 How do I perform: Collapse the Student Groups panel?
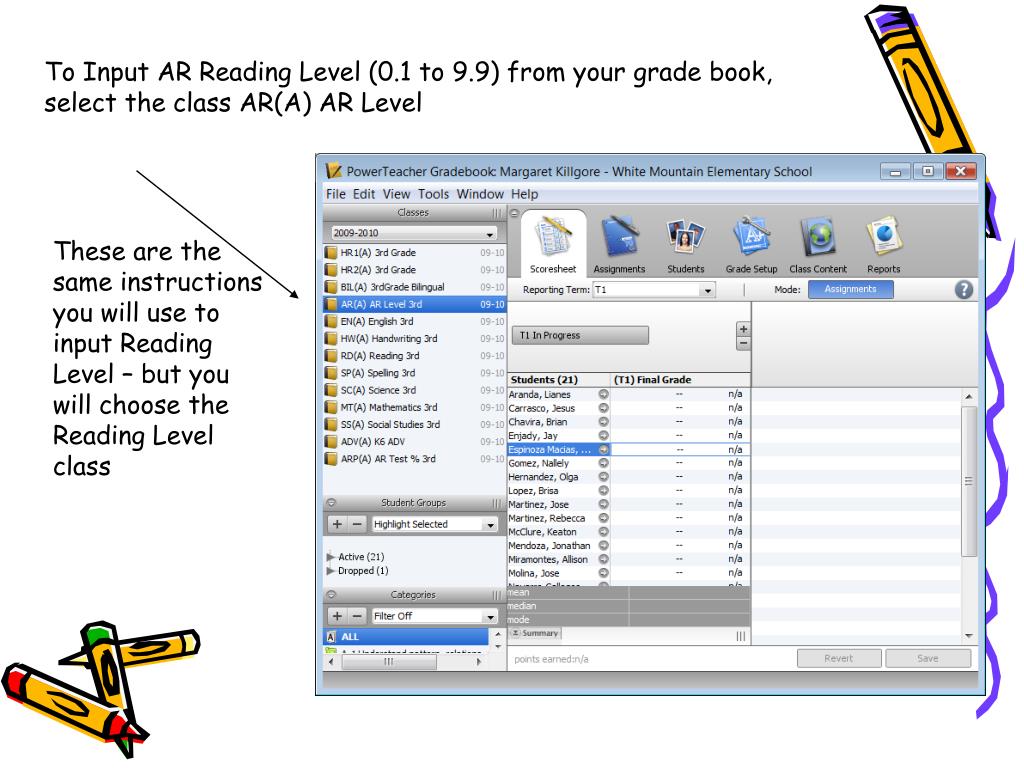(331, 503)
